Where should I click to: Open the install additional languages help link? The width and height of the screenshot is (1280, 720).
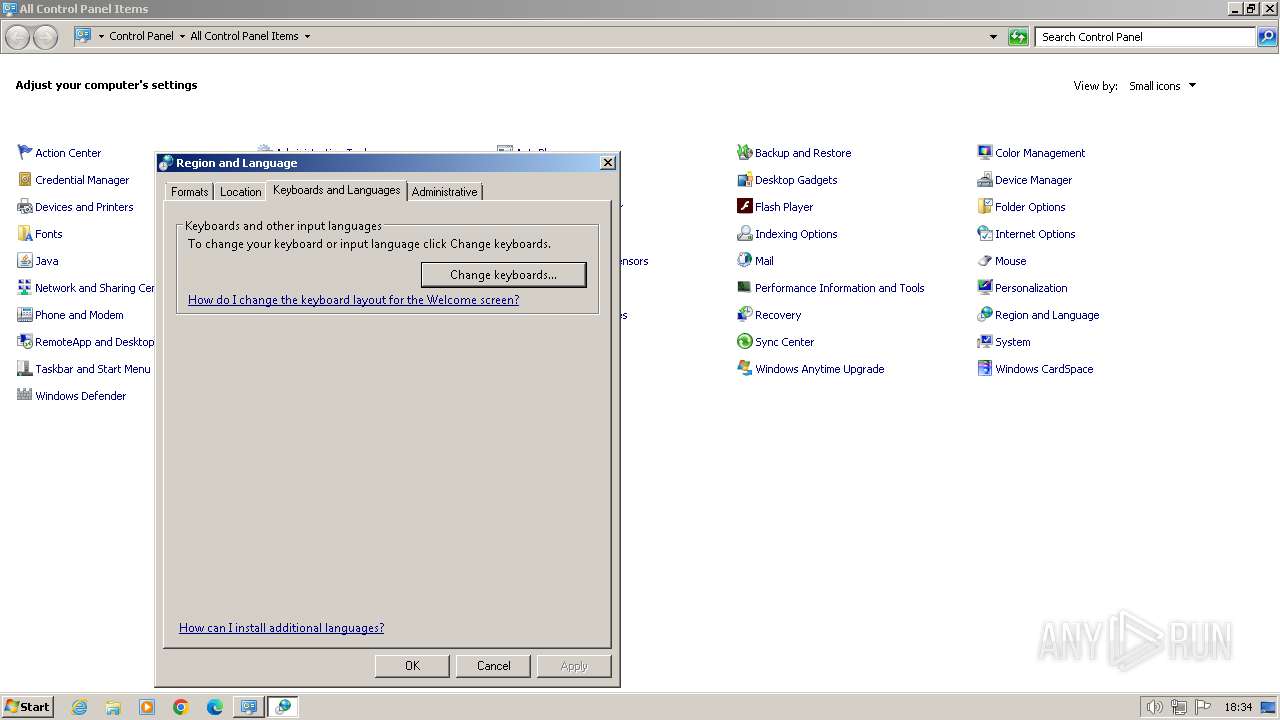(x=281, y=628)
